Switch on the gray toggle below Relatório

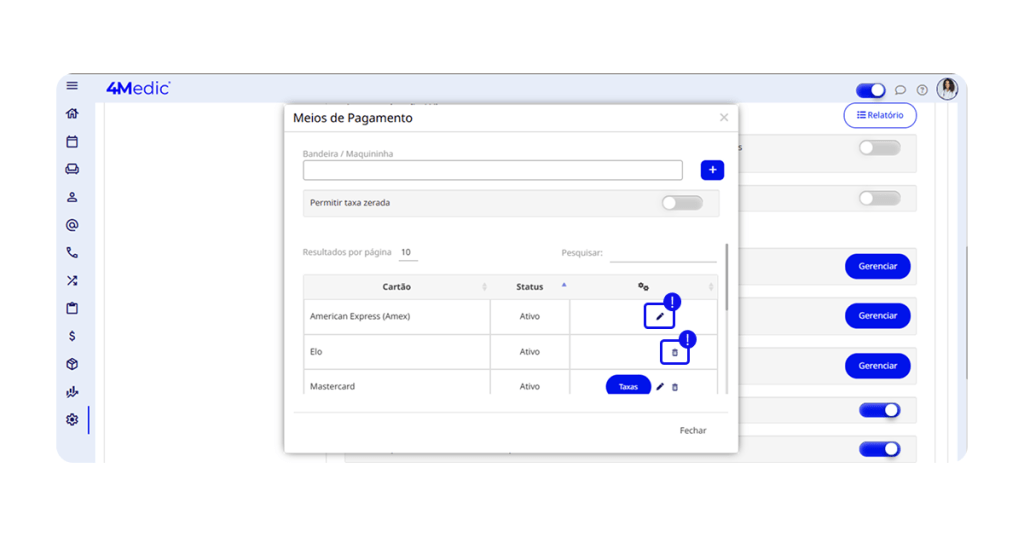coord(879,148)
